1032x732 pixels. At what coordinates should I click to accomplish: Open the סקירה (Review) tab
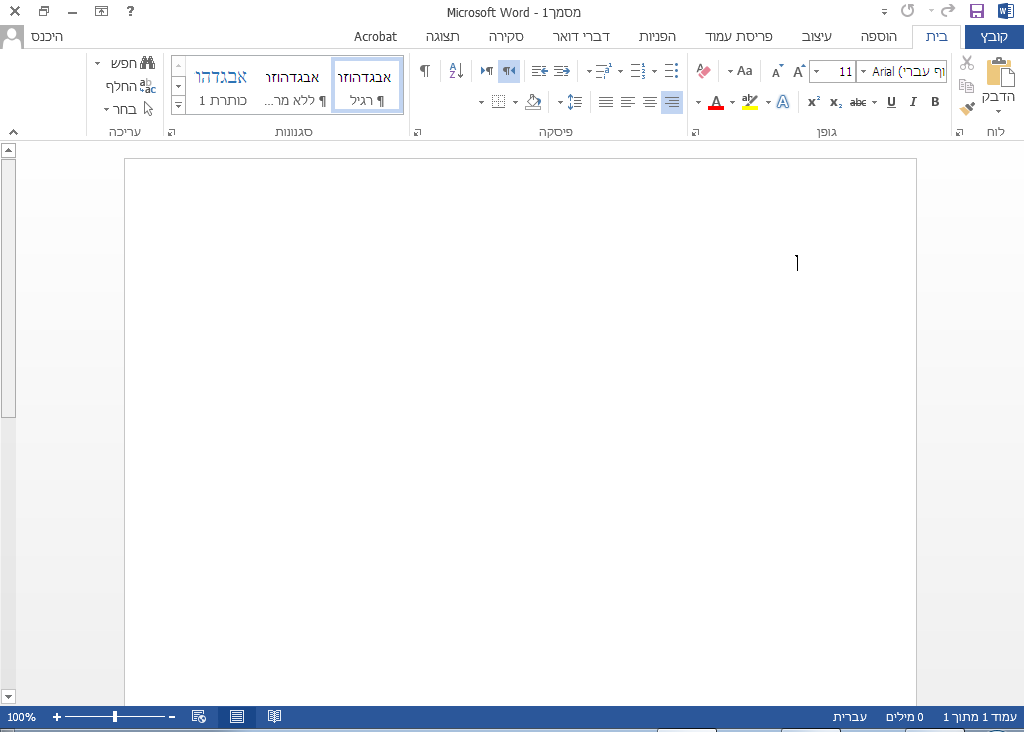(507, 37)
